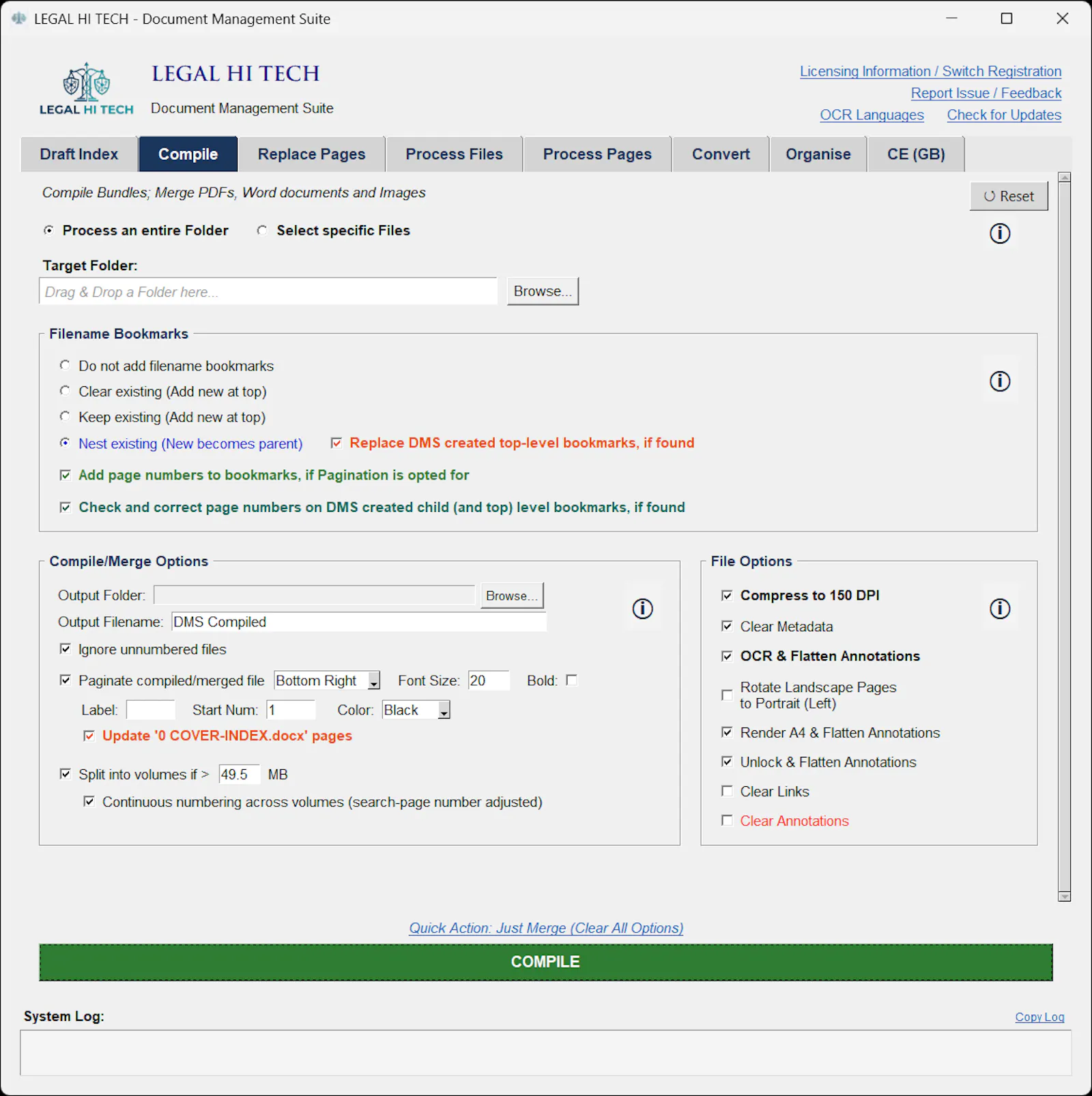Click Quick Action: Just Merge link
The image size is (1092, 1096).
[546, 928]
